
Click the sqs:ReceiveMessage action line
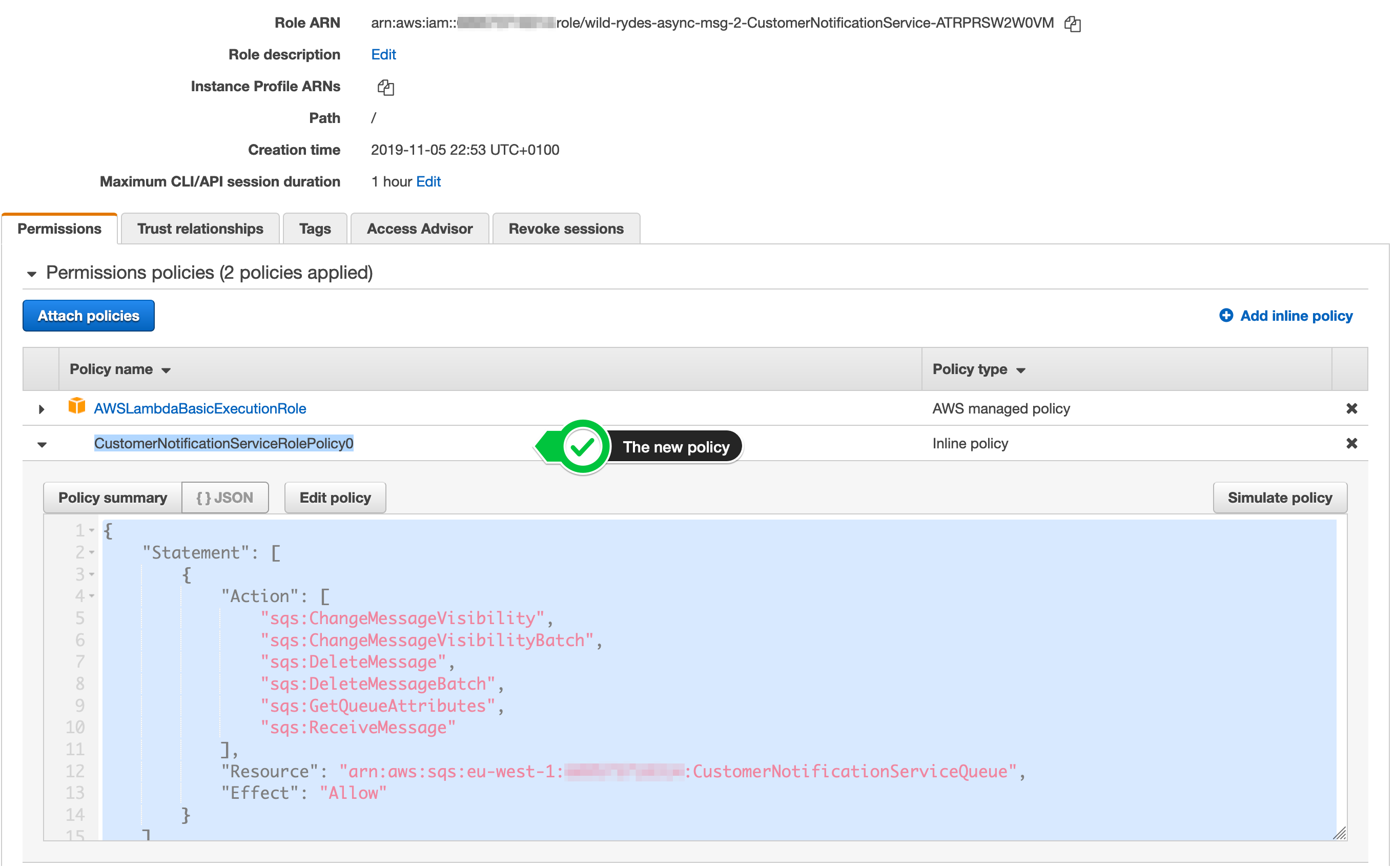click(x=359, y=729)
